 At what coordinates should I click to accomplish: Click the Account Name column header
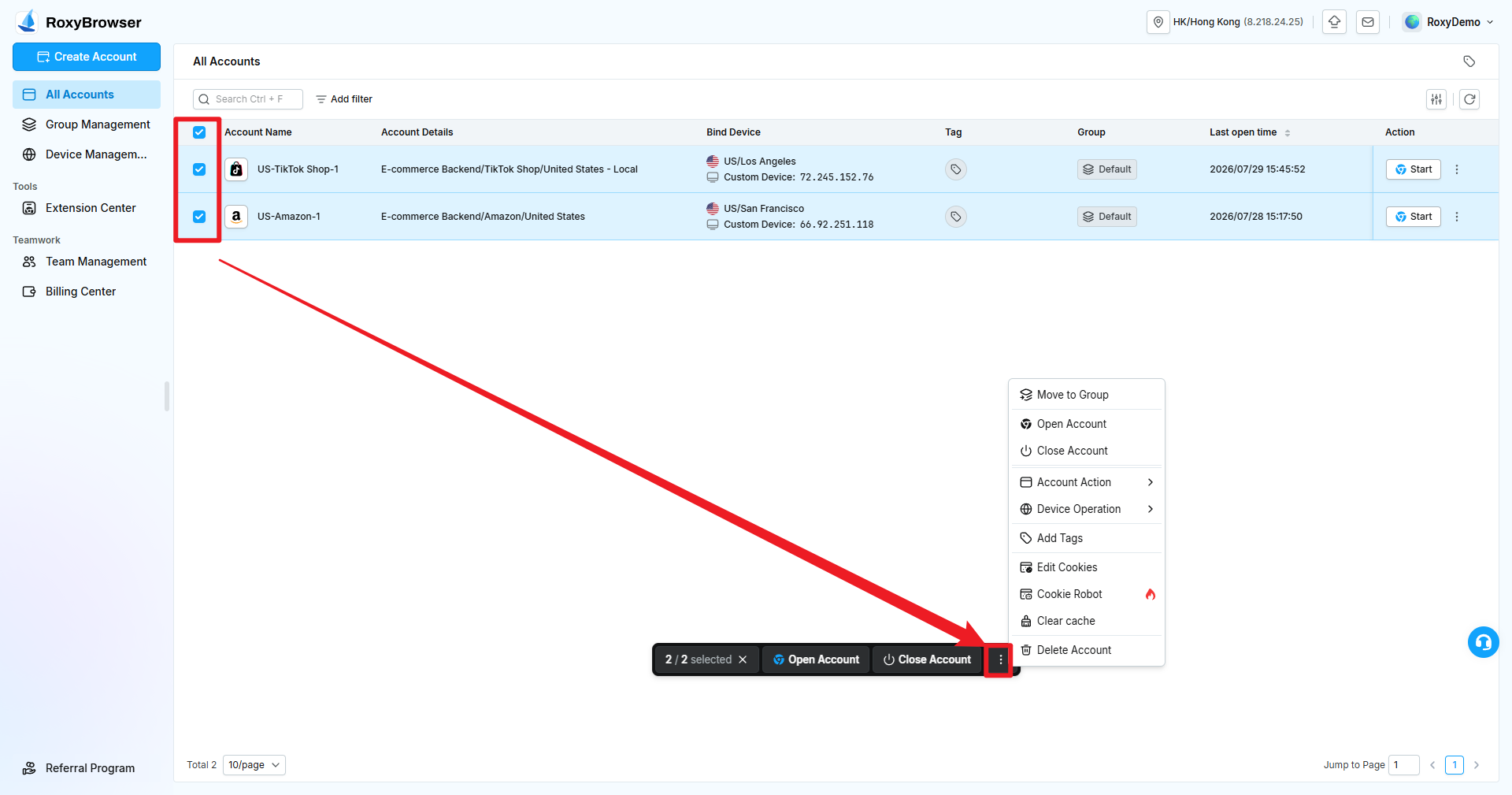(258, 132)
